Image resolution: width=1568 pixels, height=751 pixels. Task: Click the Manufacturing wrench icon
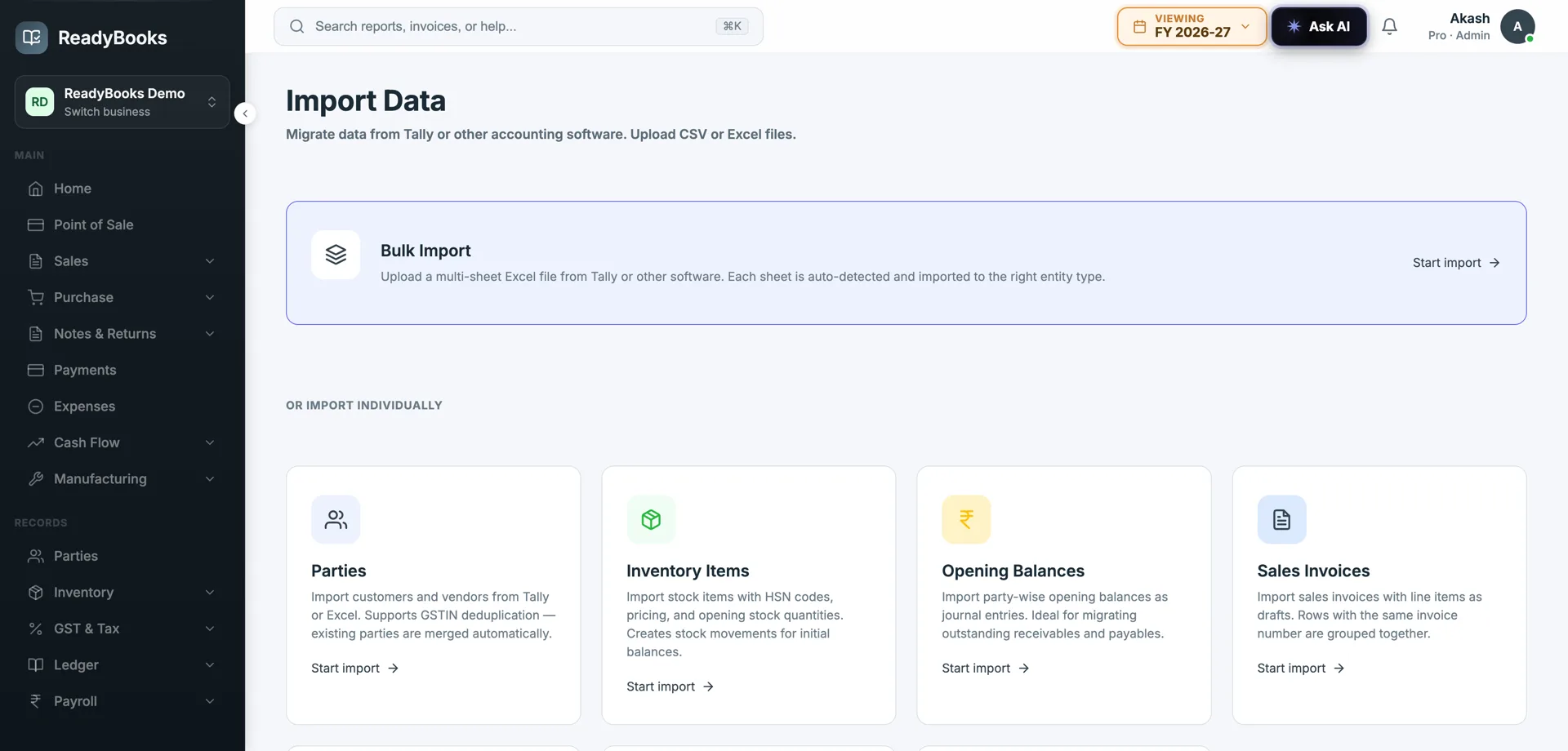[x=35, y=479]
